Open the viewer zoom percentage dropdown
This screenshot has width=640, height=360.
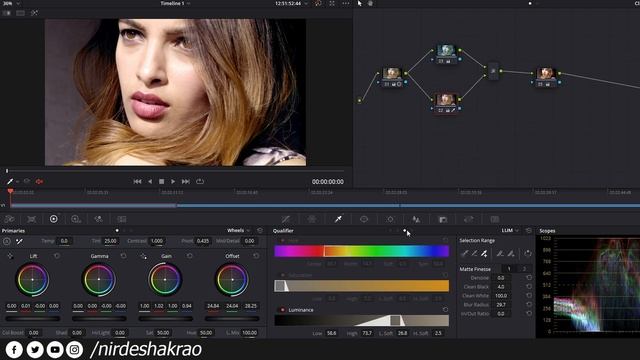[11, 3]
